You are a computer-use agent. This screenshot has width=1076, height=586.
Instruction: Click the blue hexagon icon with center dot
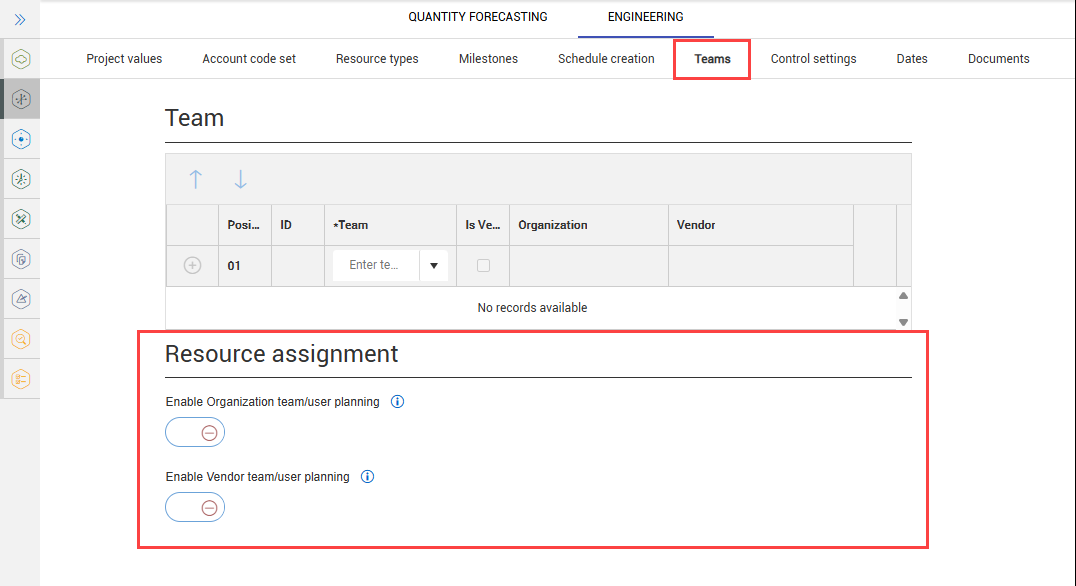coord(21,139)
